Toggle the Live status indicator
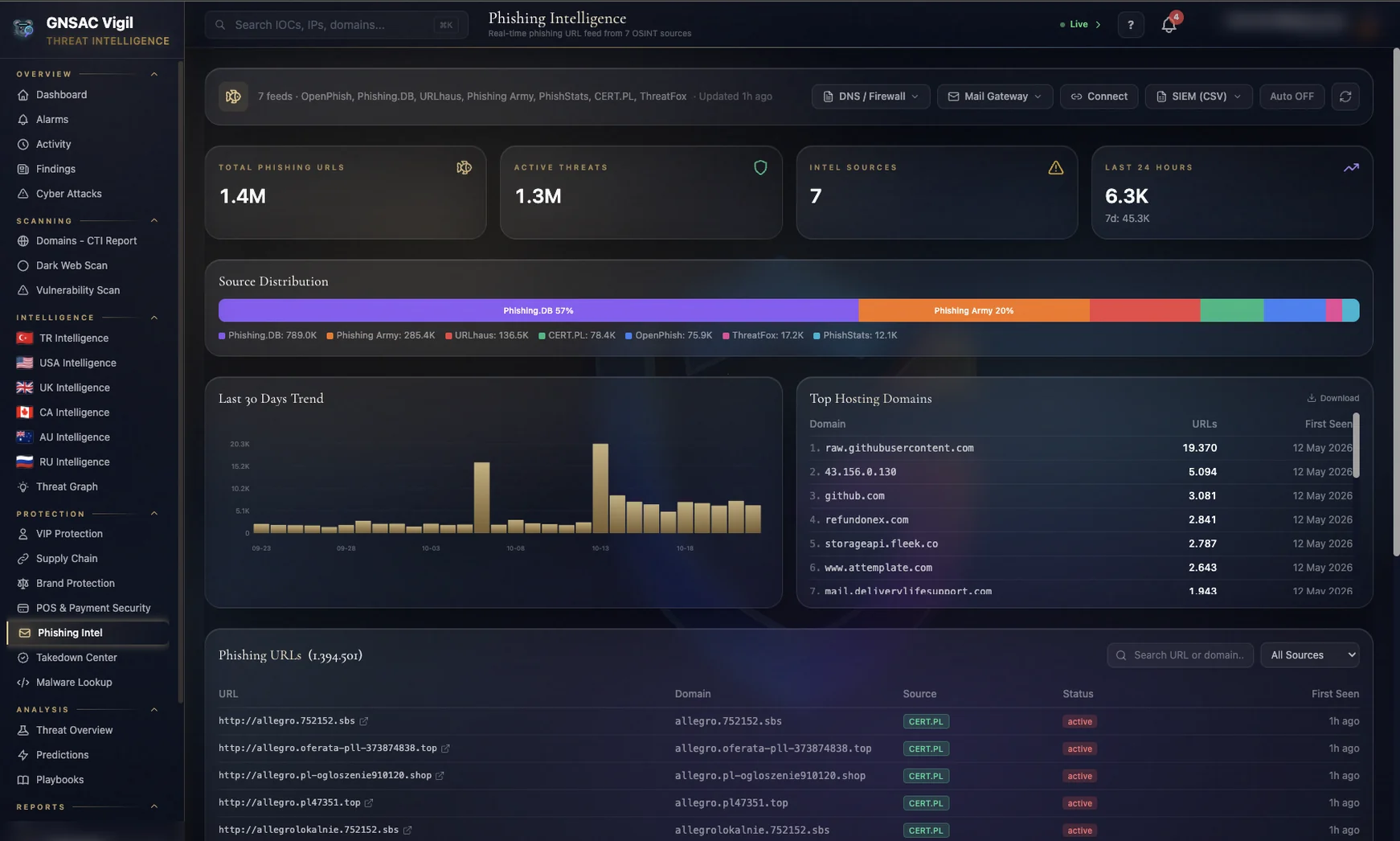The image size is (1400, 841). 1079,24
